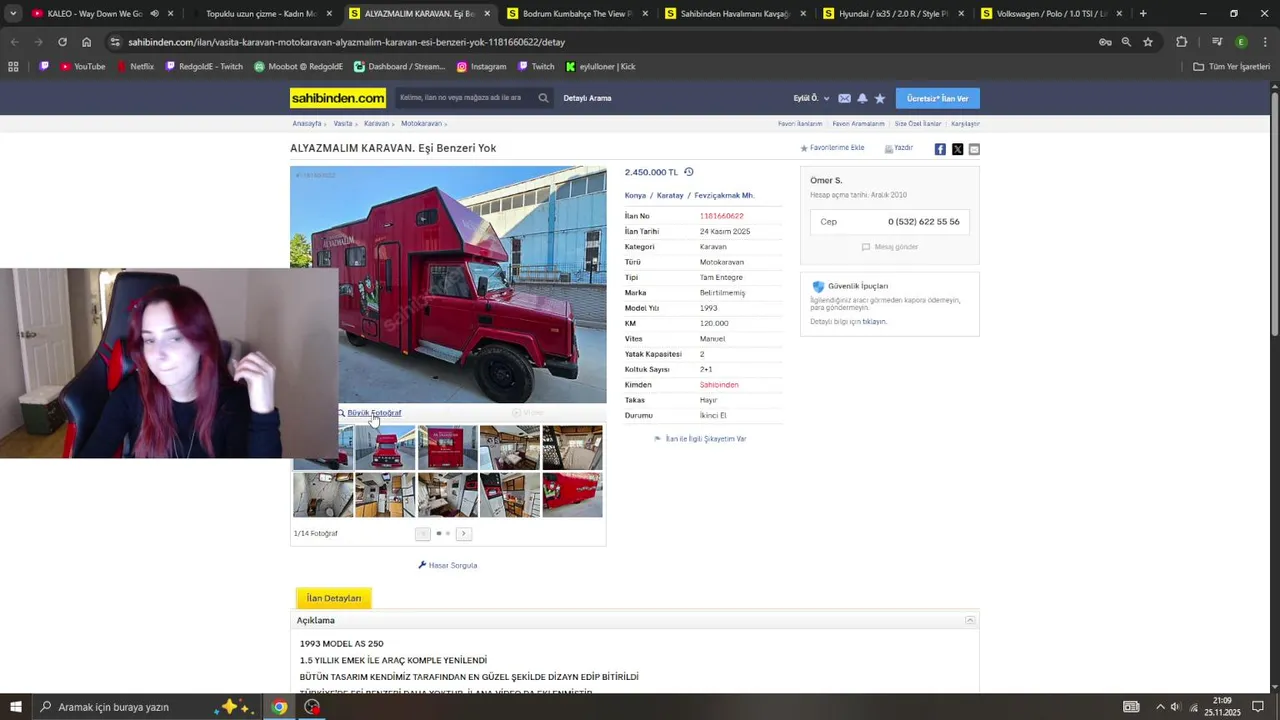Click the sahibinden.com logo
1280x720 pixels.
point(338,98)
